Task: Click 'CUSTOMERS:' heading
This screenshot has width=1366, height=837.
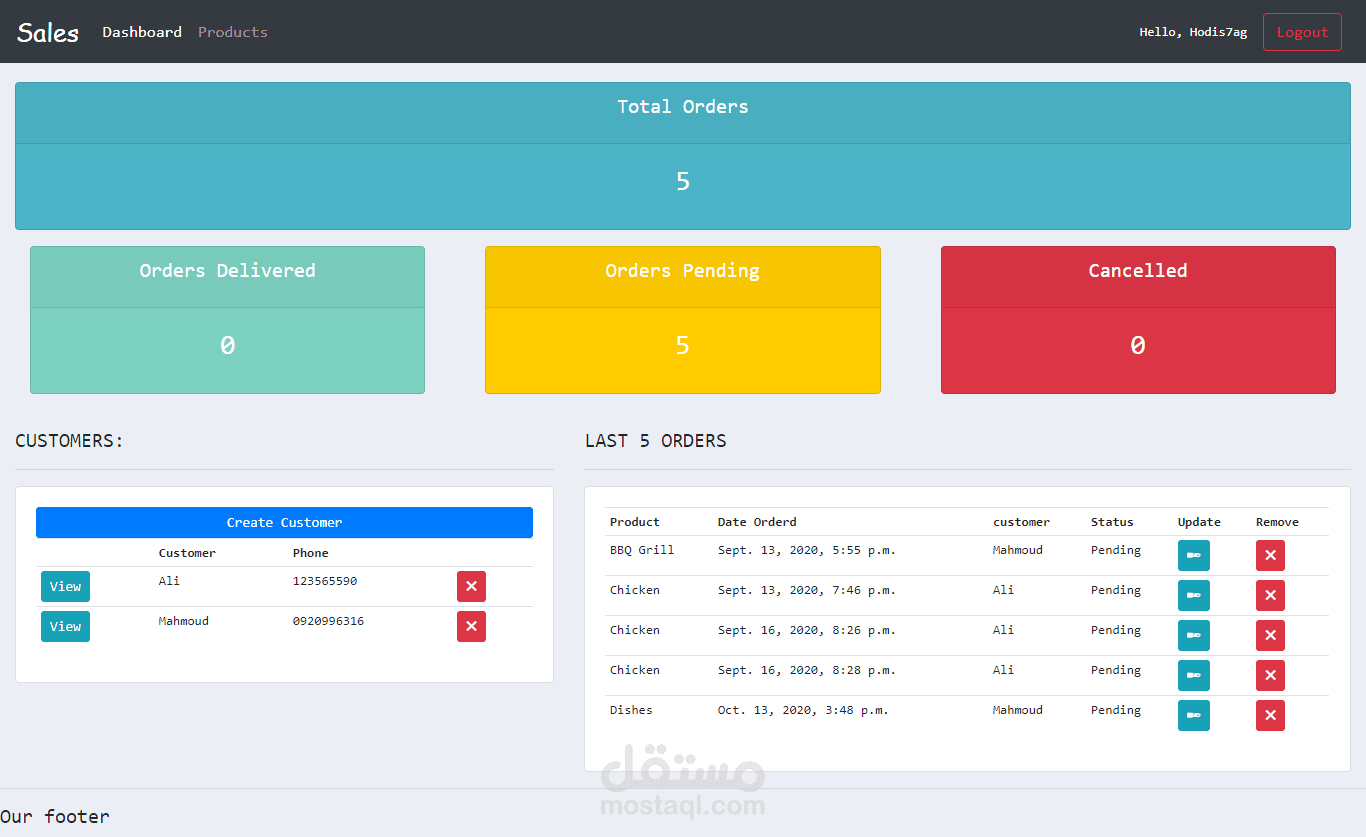Action: [69, 441]
